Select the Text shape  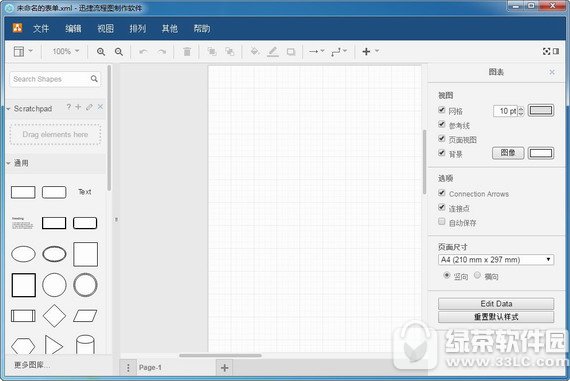tap(85, 192)
